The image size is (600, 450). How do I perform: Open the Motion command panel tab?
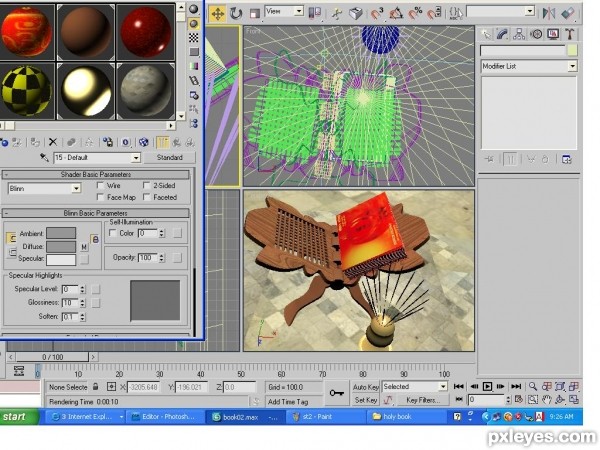coord(536,34)
